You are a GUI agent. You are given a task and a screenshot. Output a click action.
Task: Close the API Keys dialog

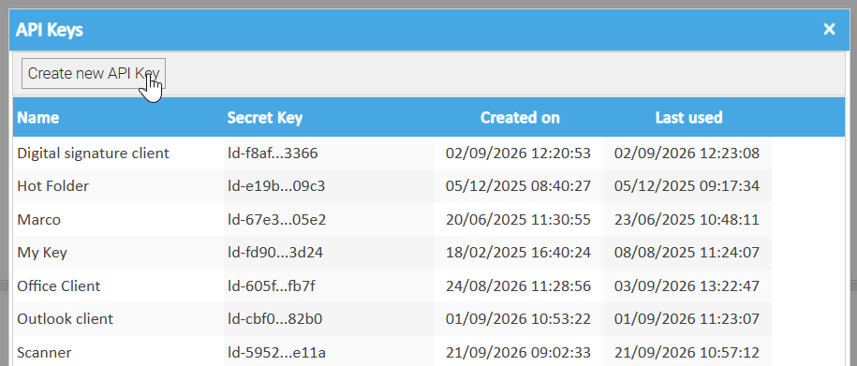(829, 29)
